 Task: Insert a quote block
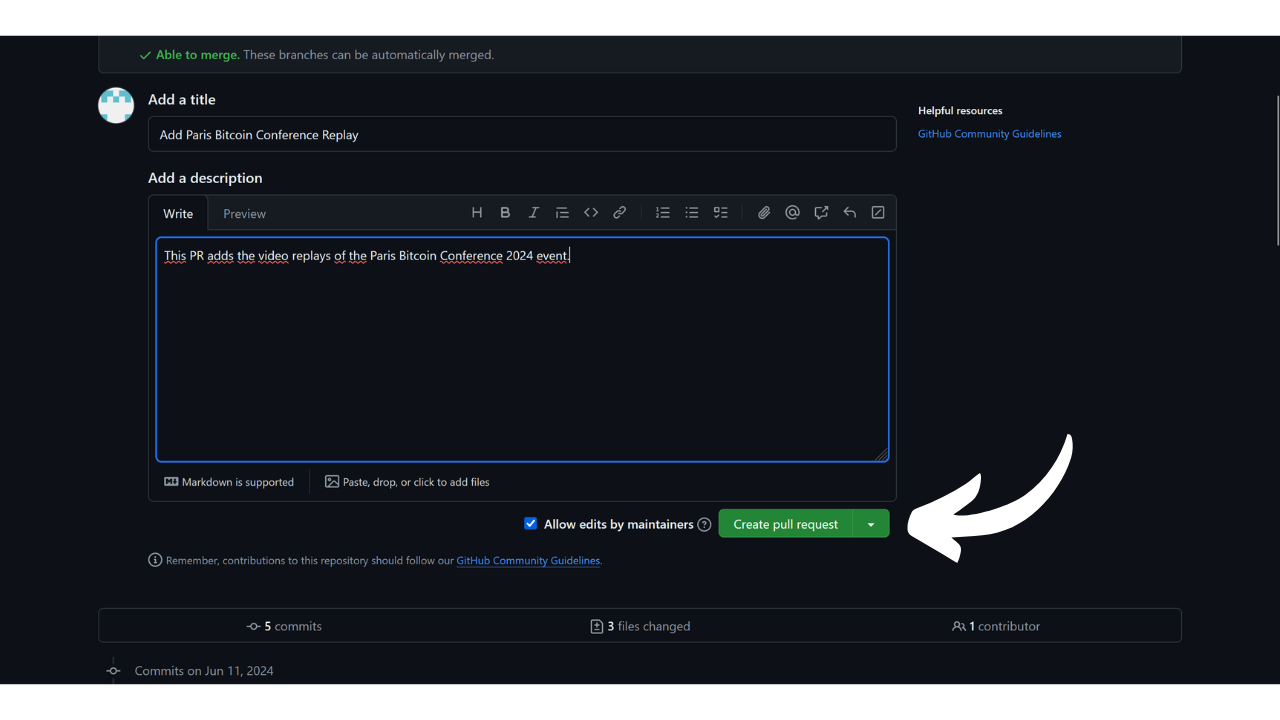tap(562, 213)
